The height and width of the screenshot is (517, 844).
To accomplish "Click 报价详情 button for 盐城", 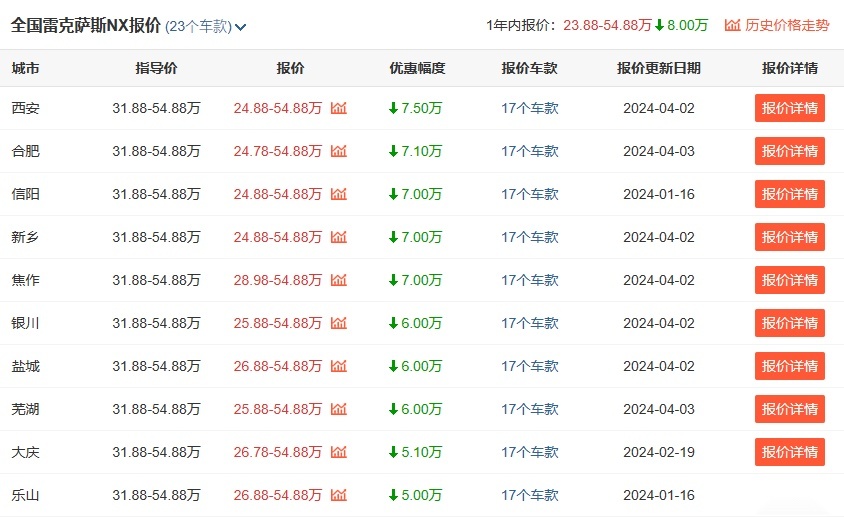I will (790, 366).
